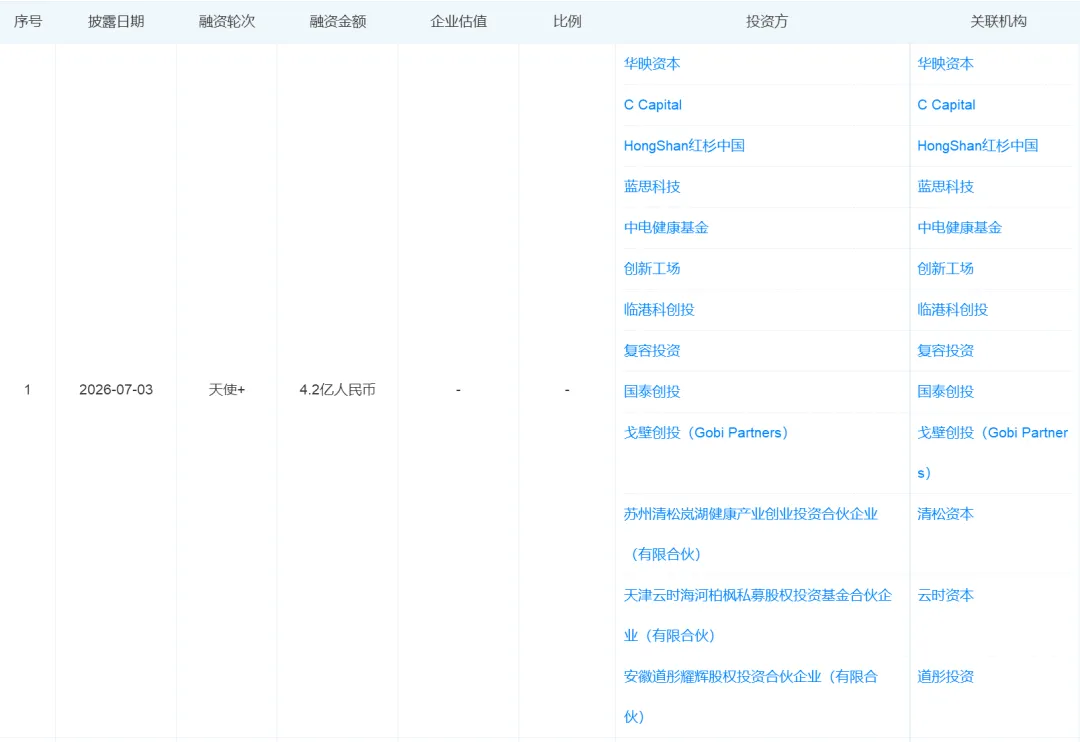Open 国泰创投 in the 关联机构 column
This screenshot has height=742, width=1080.
(945, 391)
